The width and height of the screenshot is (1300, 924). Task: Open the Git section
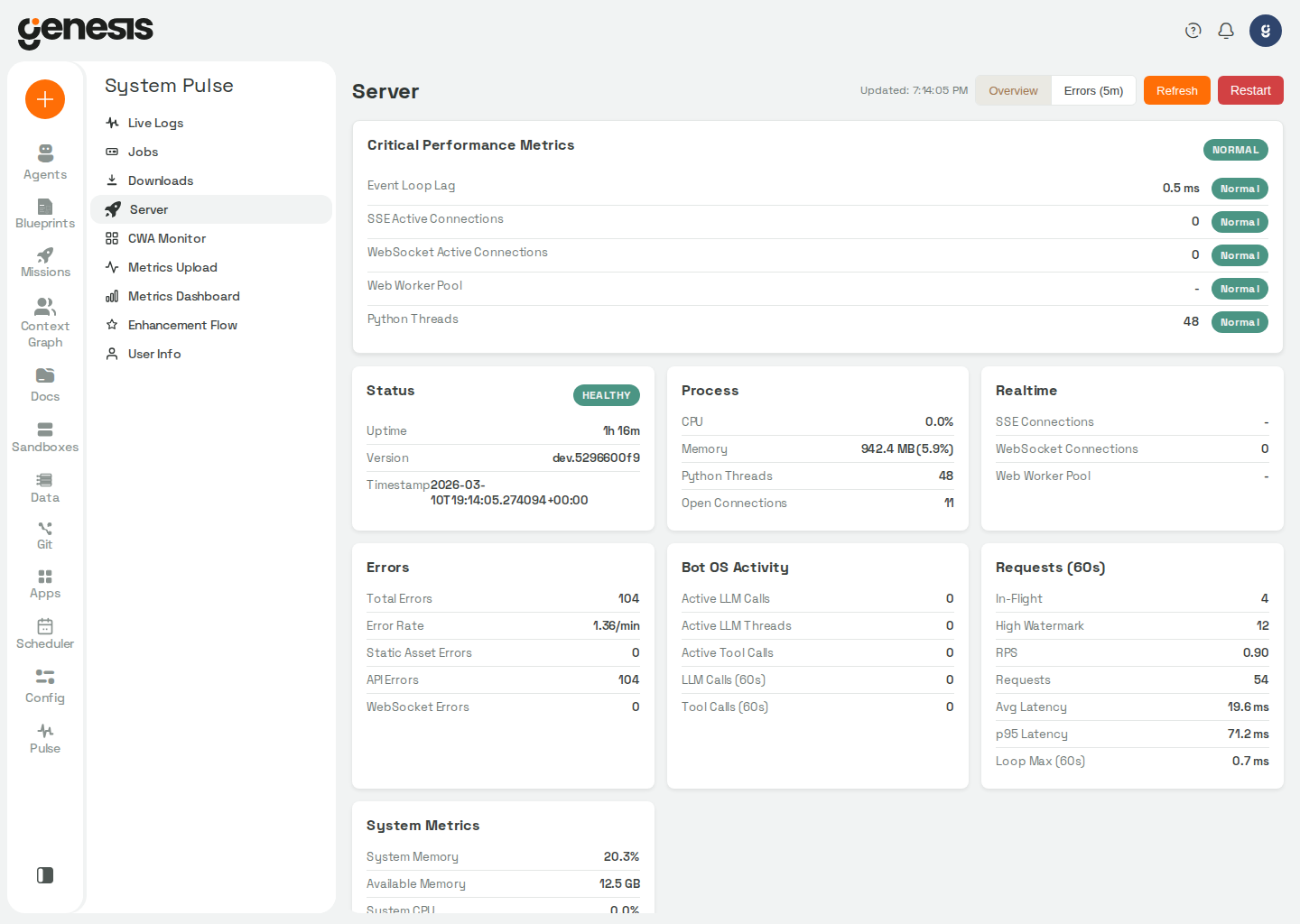45,535
